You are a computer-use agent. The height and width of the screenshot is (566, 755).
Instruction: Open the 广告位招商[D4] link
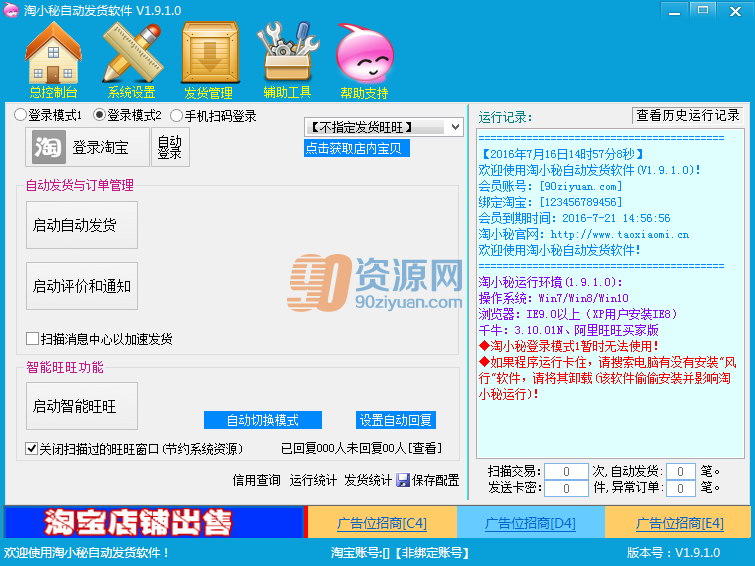530,523
